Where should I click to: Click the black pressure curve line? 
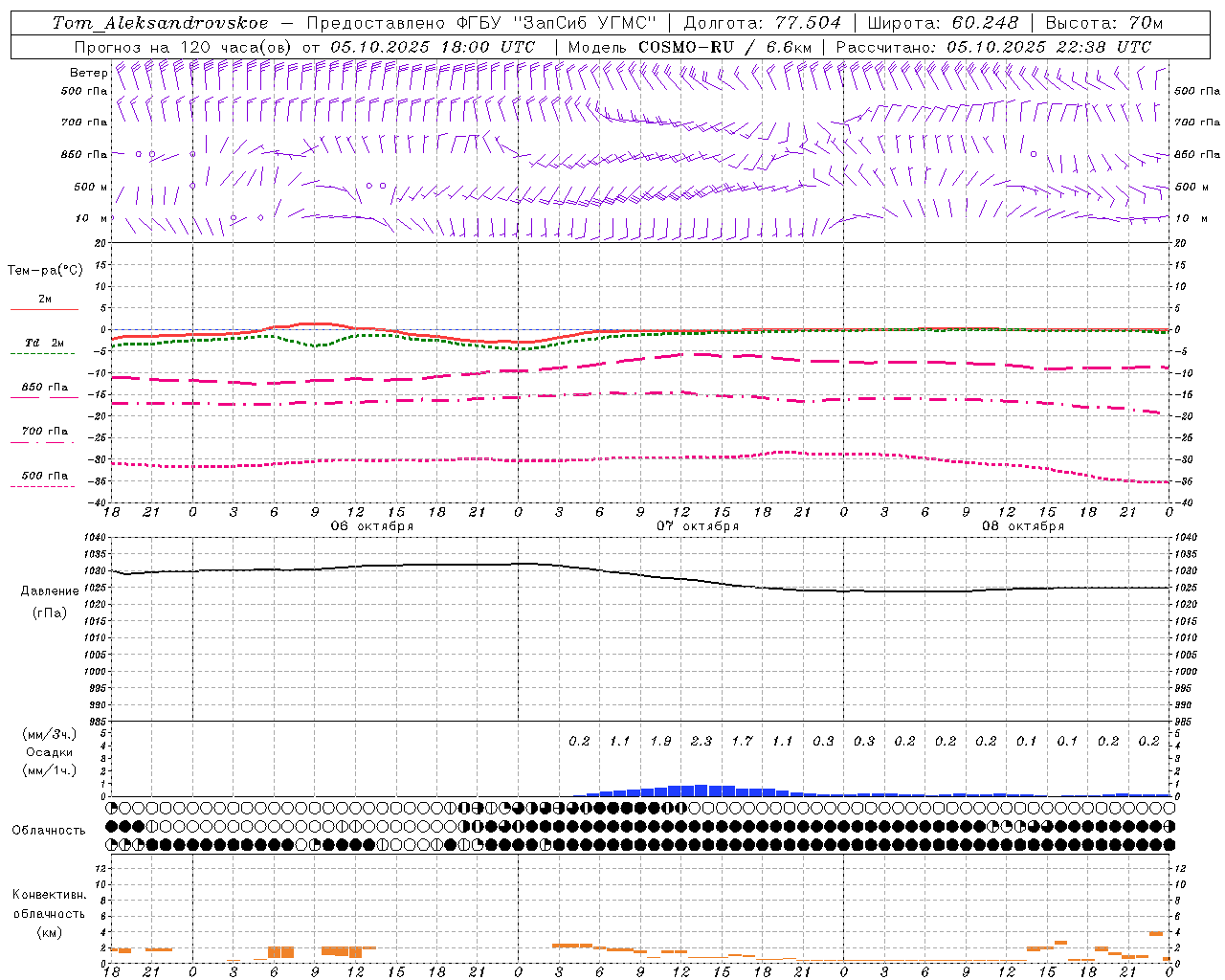click(x=641, y=574)
